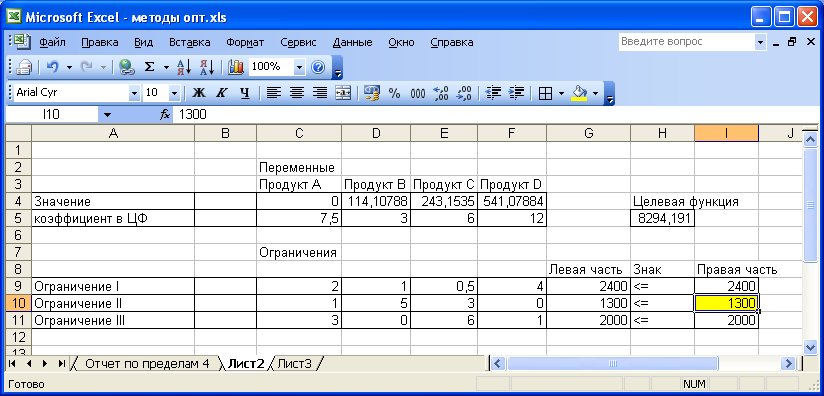Apply borders with the Borders icon
This screenshot has width=824, height=396.
coord(546,93)
